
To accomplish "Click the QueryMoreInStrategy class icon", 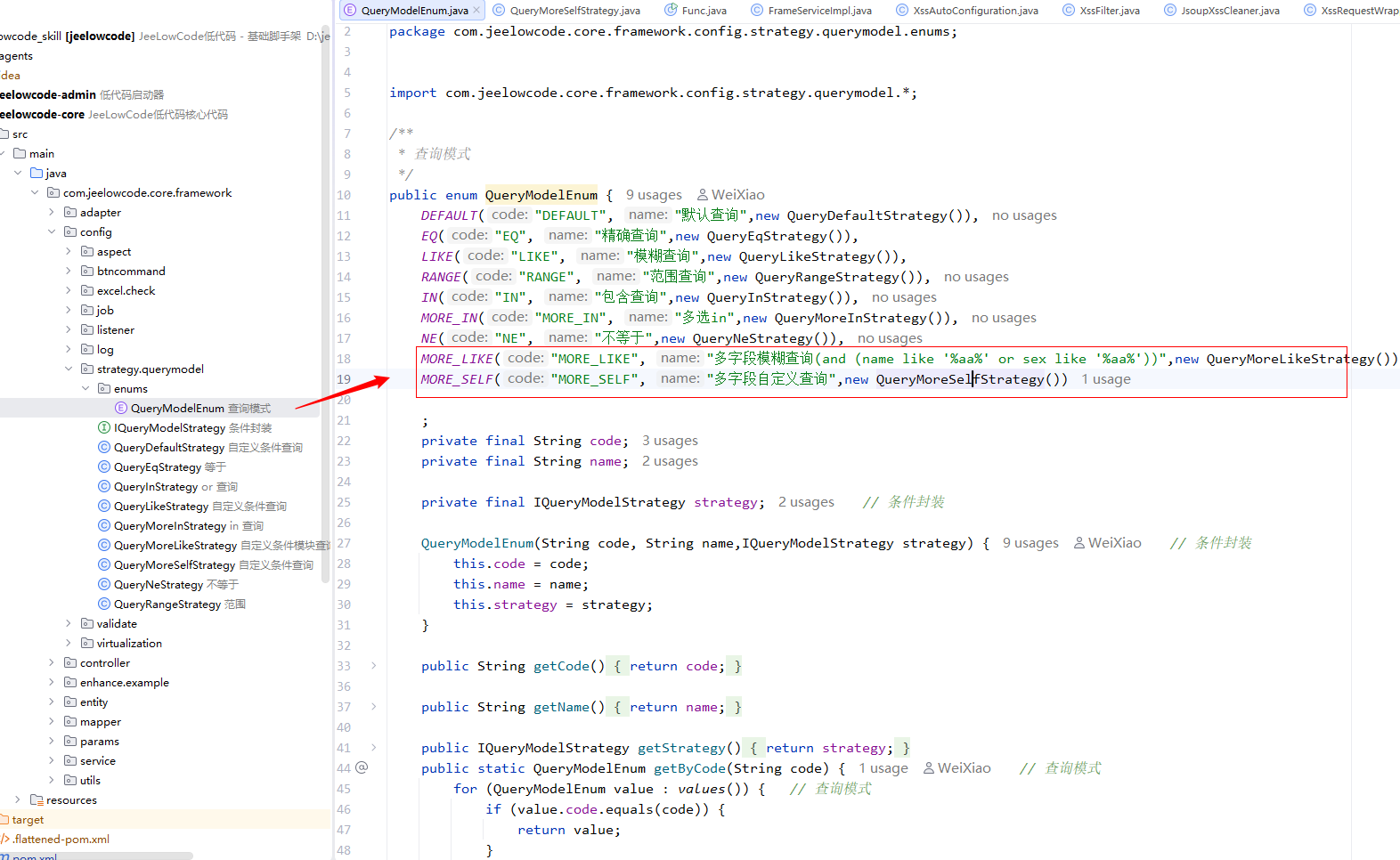I will coord(104,525).
